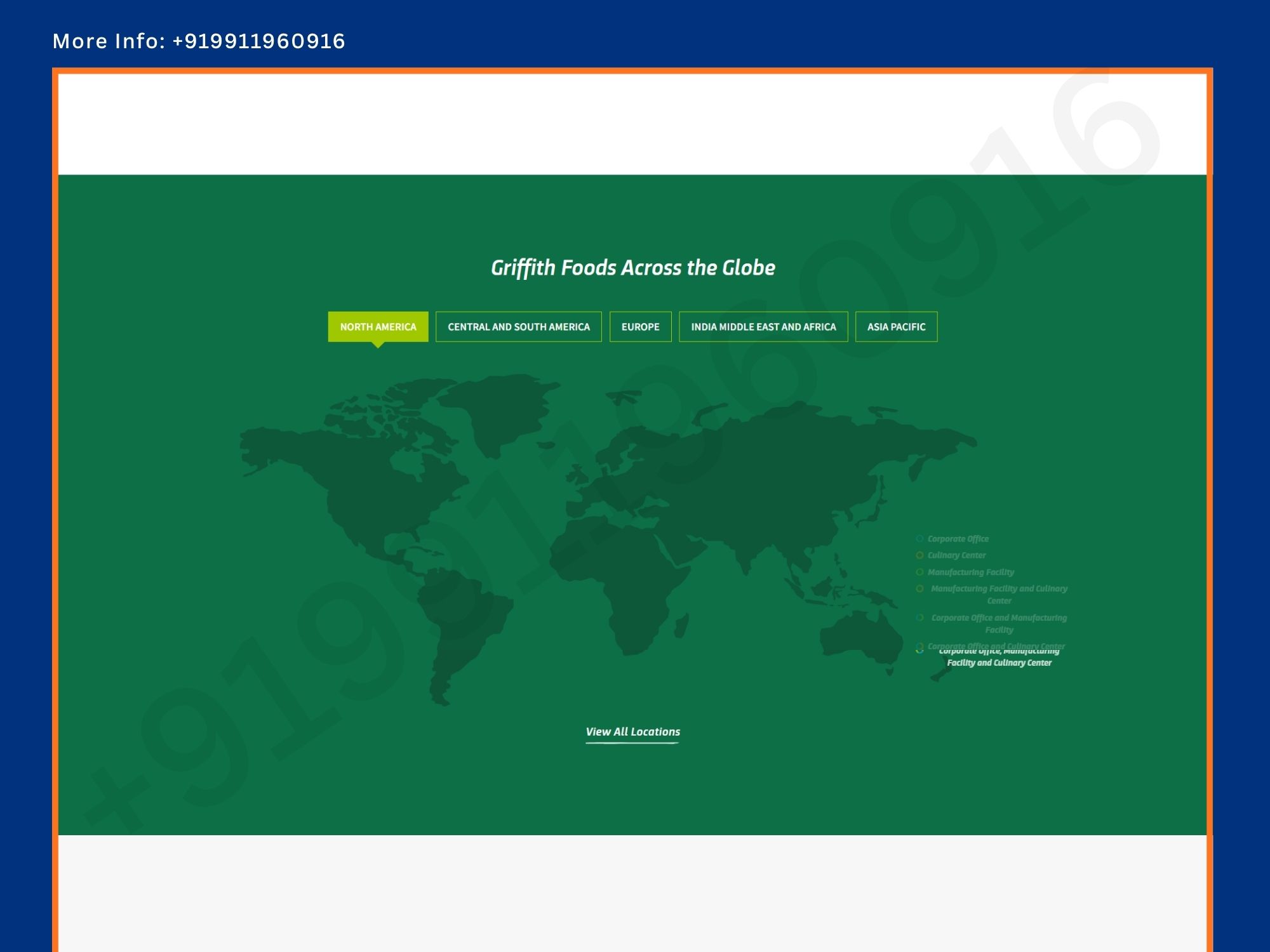Click the Manufacturing Facility legend circle icon
This screenshot has height=952, width=1270.
(919, 572)
